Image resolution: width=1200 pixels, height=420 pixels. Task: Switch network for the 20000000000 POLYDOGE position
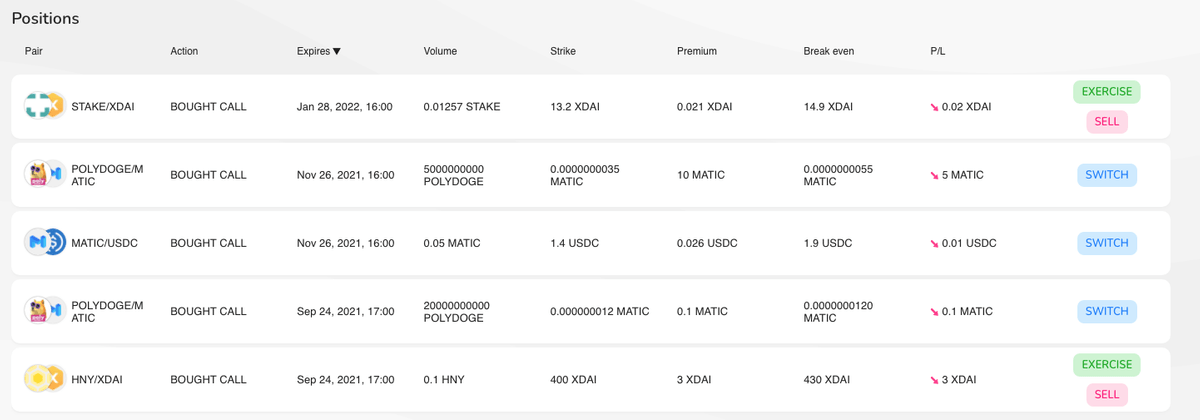coord(1107,311)
